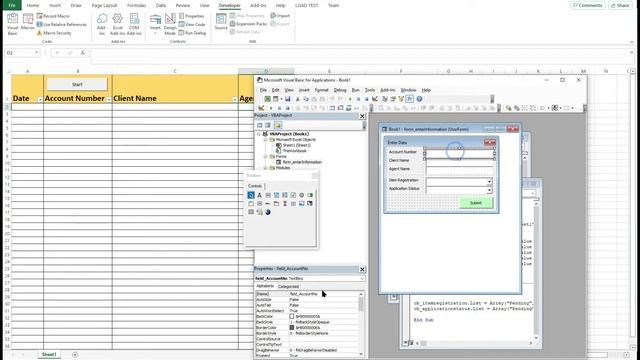
Task: Switch to Alphabetic tab in Properties window
Action: point(265,286)
